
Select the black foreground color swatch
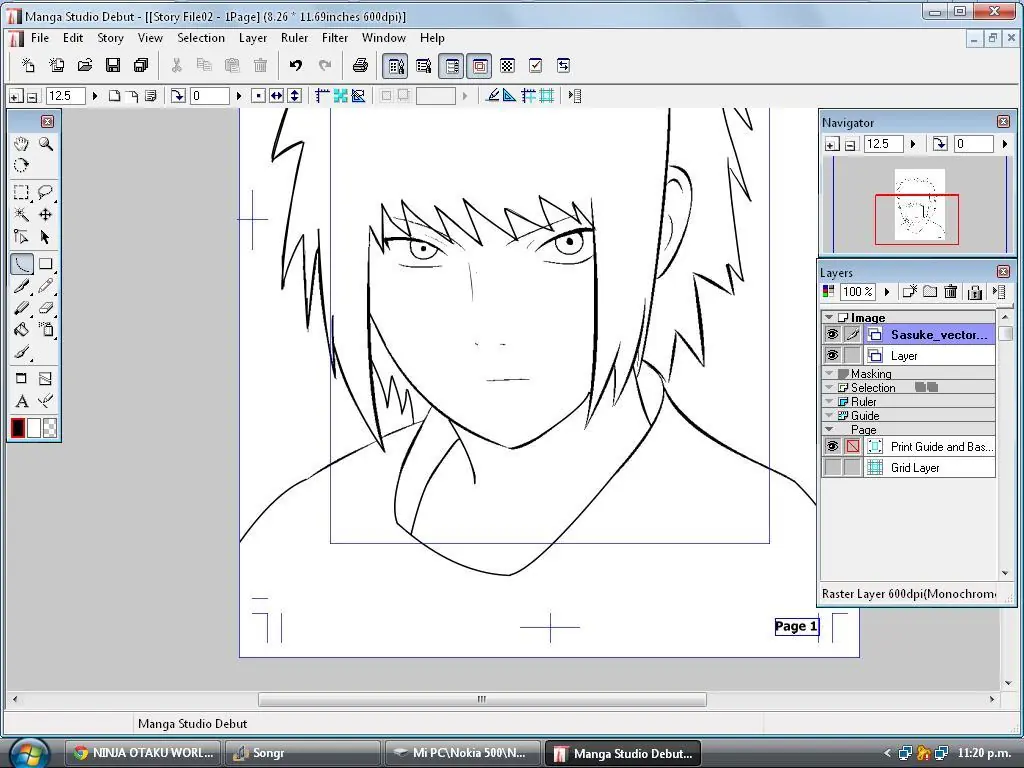(18, 428)
